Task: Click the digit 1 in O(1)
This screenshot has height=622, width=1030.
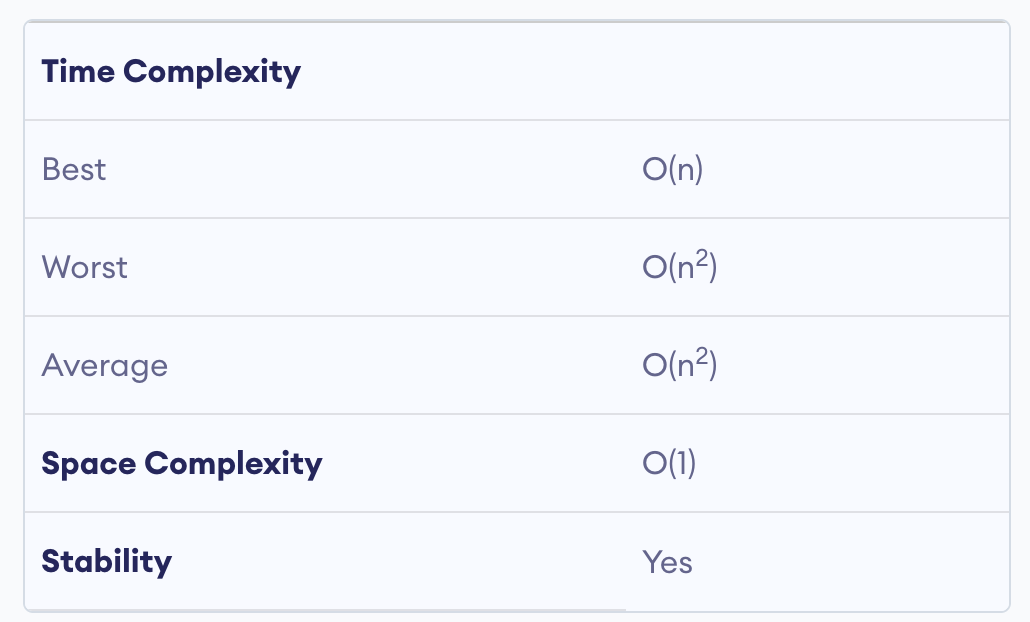Action: click(680, 463)
